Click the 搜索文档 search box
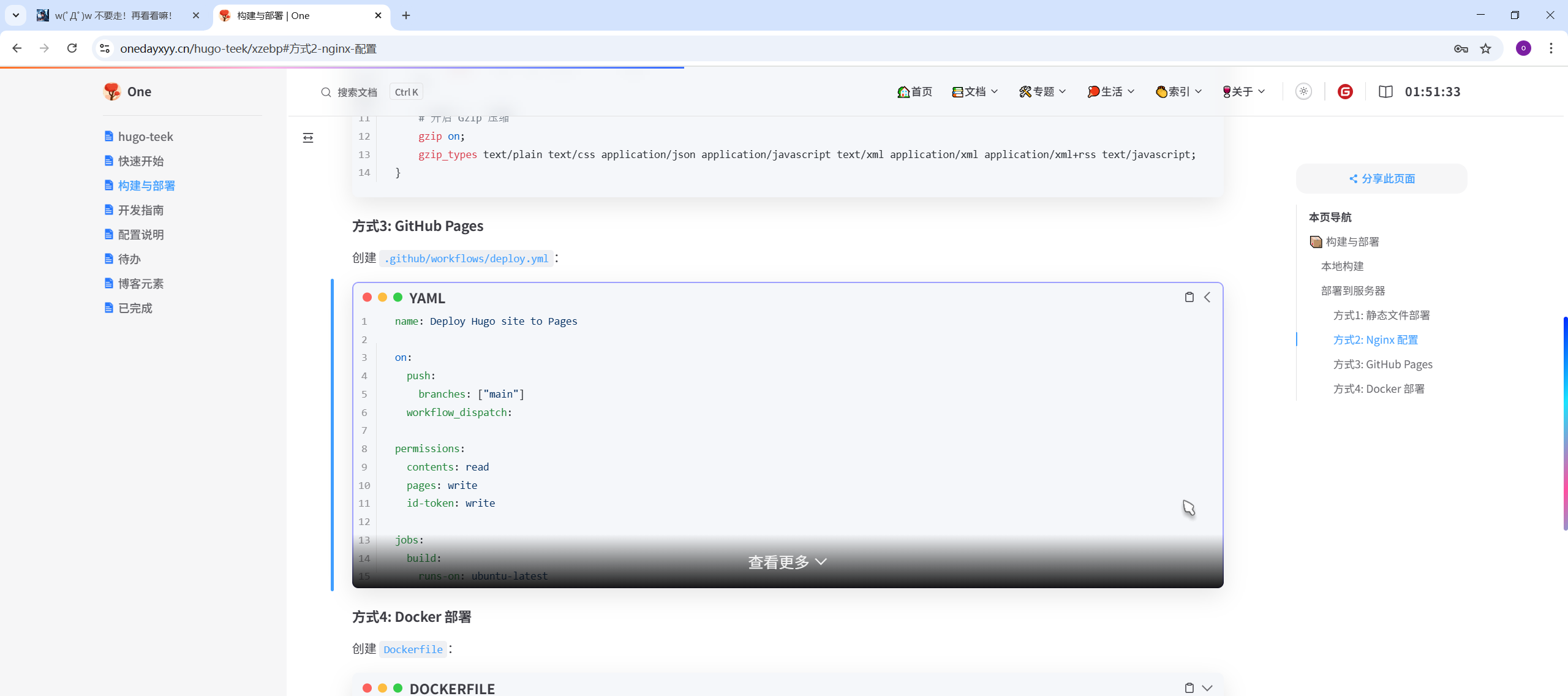 click(x=357, y=92)
